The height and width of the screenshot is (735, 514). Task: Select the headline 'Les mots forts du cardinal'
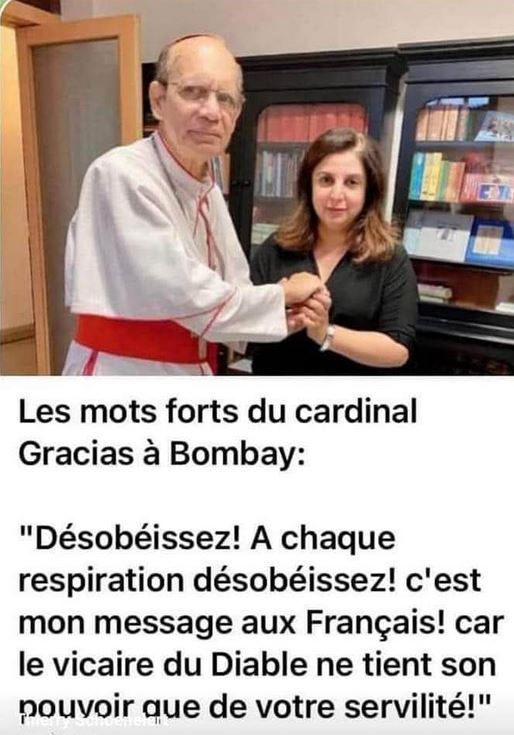[x=218, y=412]
